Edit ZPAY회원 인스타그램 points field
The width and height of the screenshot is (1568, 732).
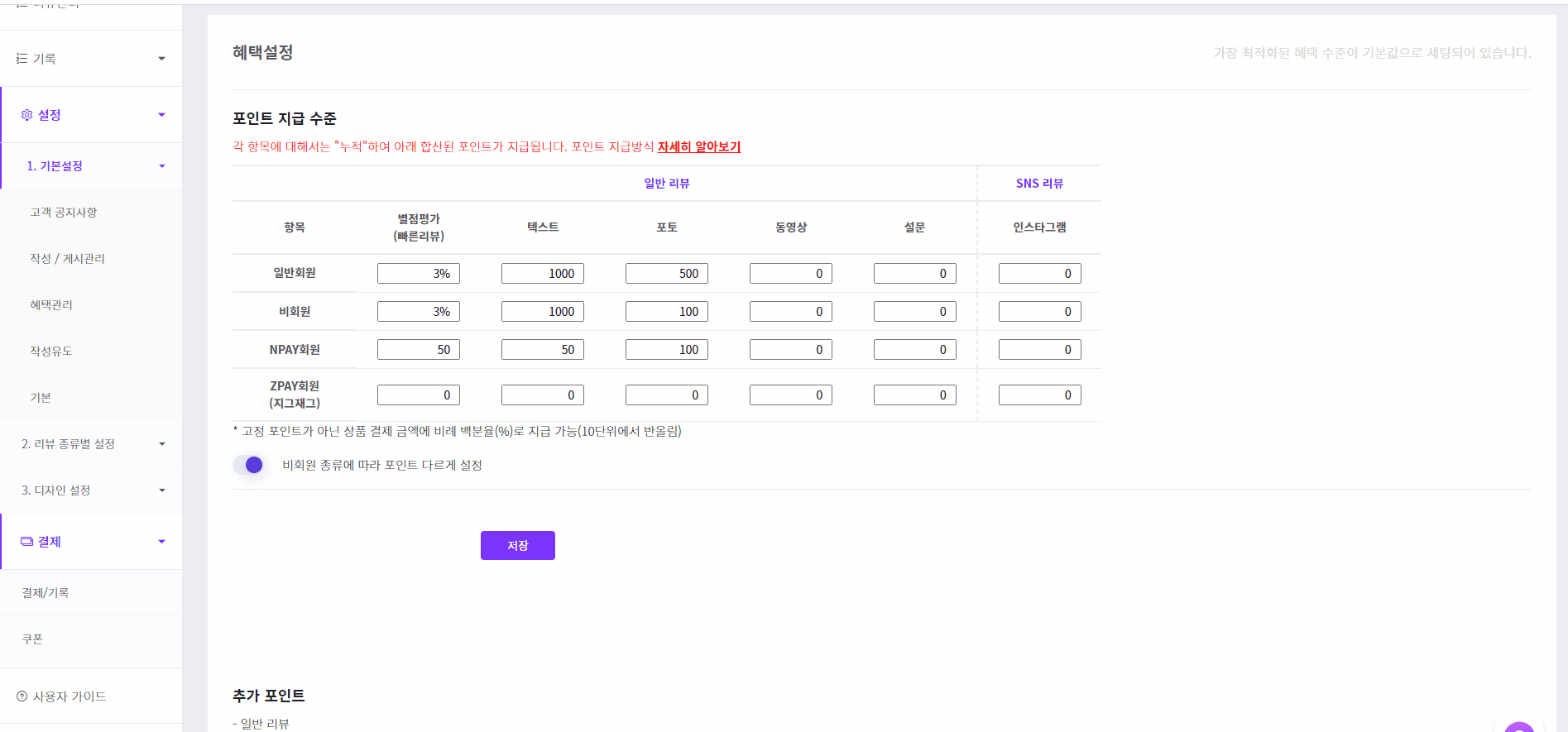click(1040, 395)
